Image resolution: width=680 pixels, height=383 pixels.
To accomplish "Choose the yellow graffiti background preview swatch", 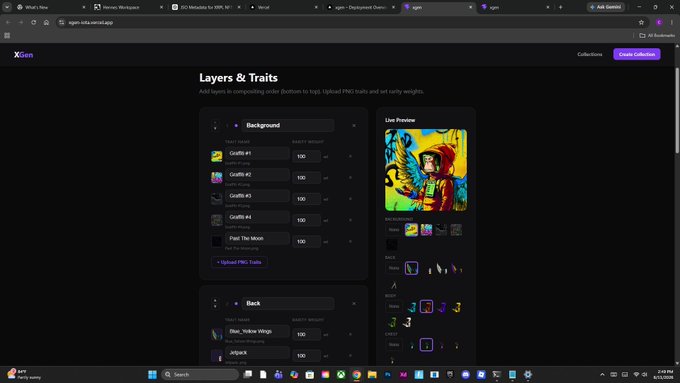I will tap(411, 230).
